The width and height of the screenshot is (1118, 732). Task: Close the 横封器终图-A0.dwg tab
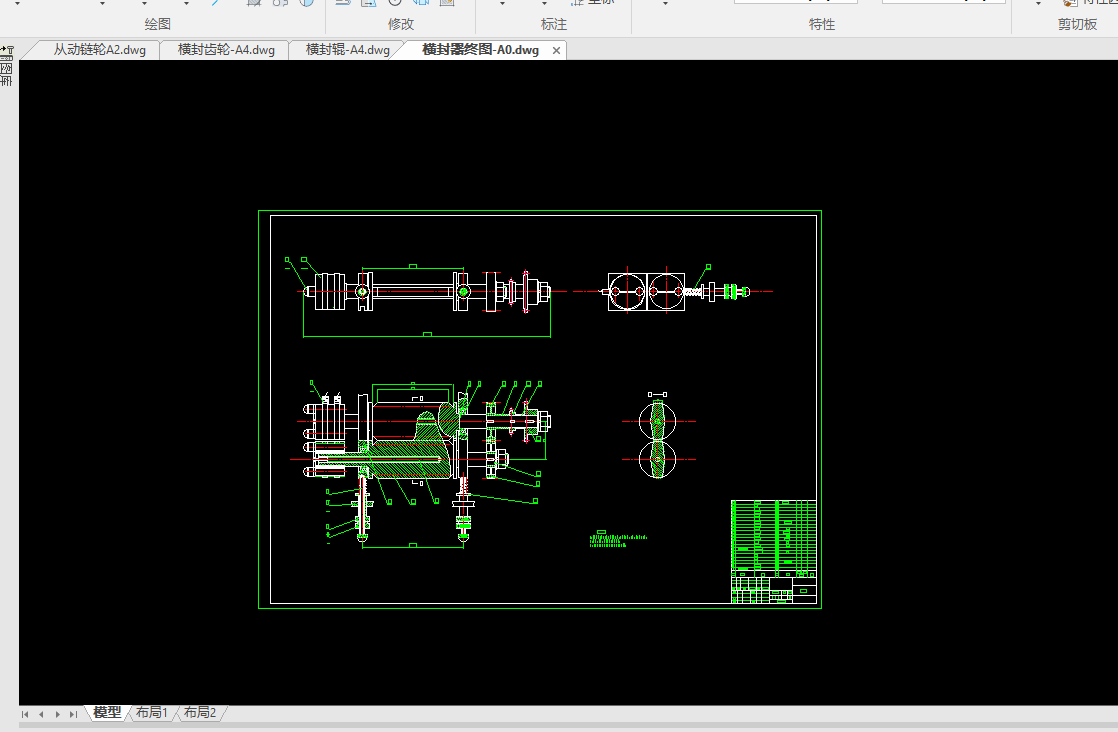coord(556,51)
